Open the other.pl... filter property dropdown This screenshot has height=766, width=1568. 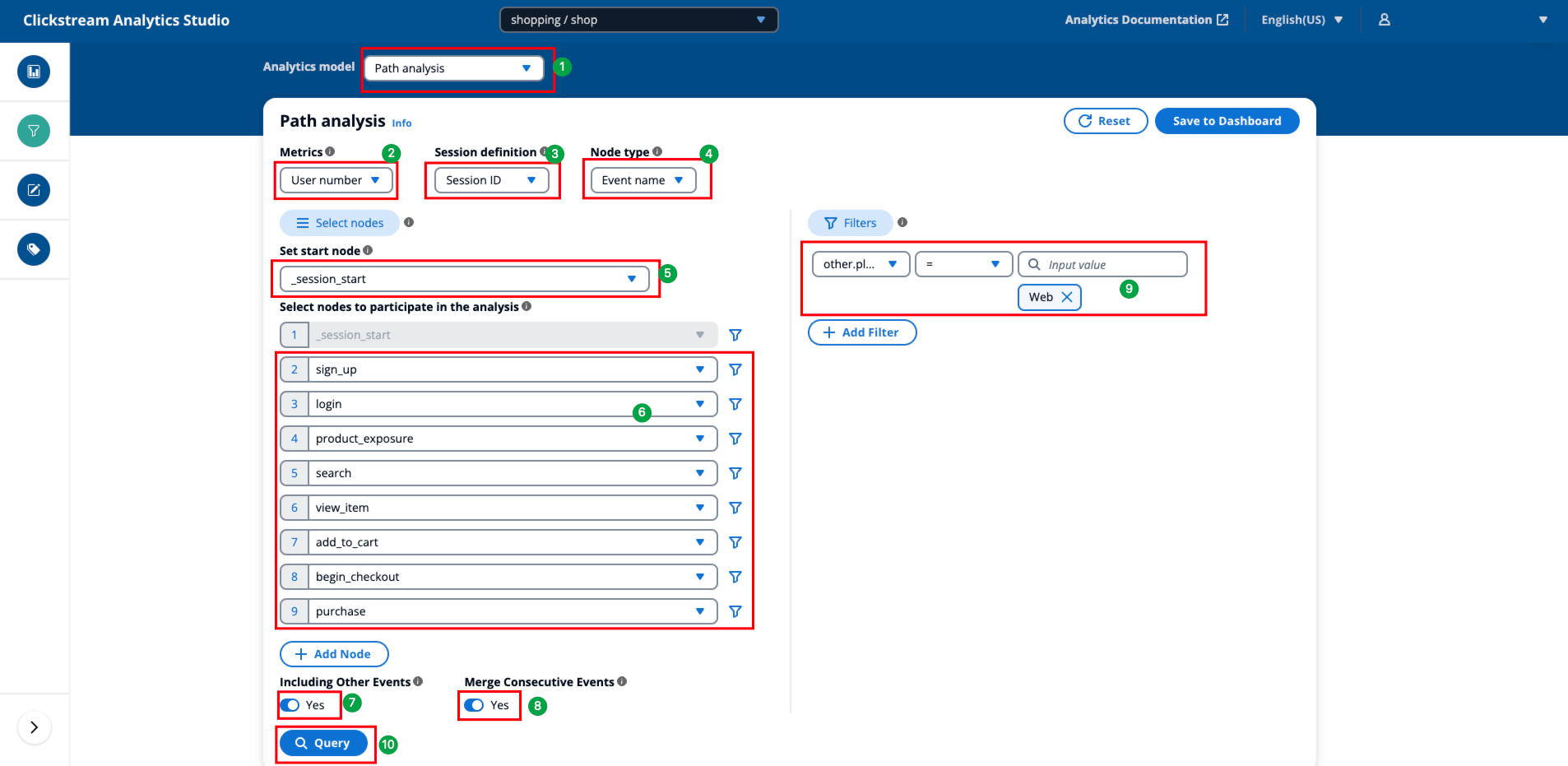point(861,264)
